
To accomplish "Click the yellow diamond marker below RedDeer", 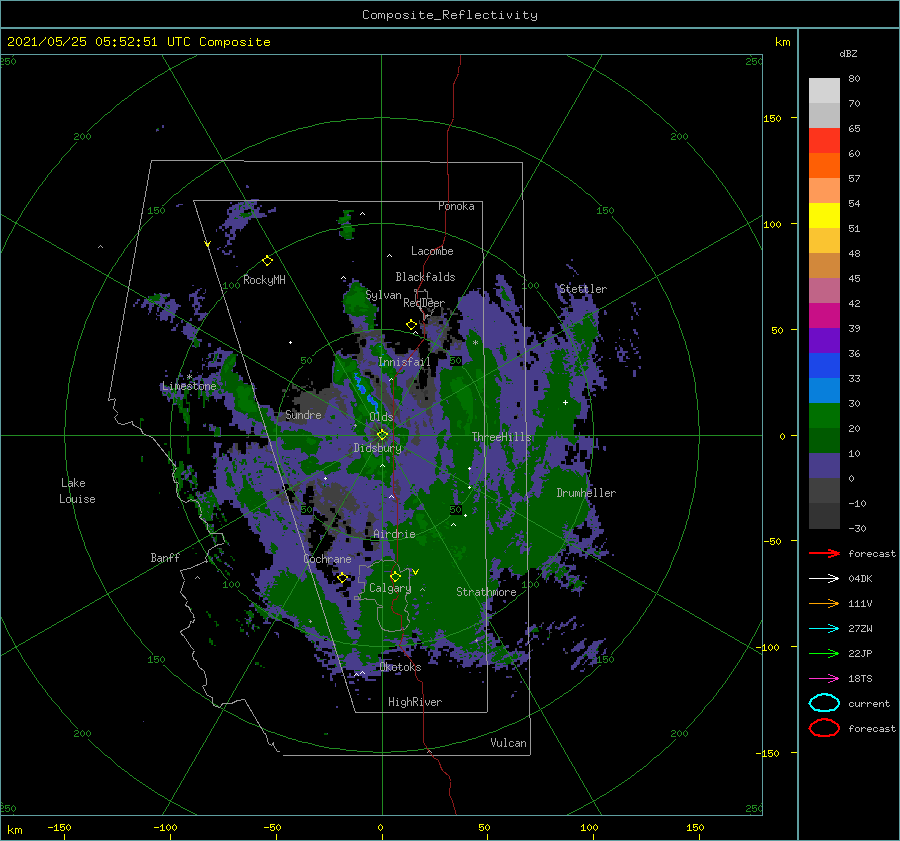I will [x=412, y=325].
